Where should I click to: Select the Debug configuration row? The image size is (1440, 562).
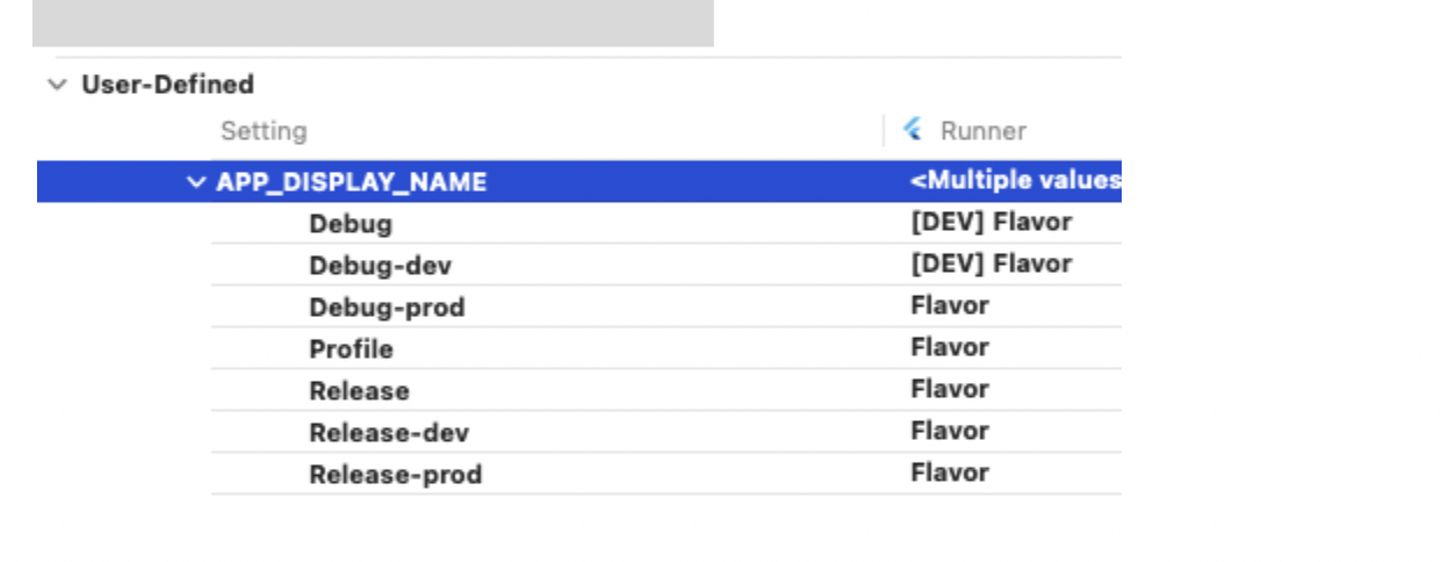click(x=350, y=224)
